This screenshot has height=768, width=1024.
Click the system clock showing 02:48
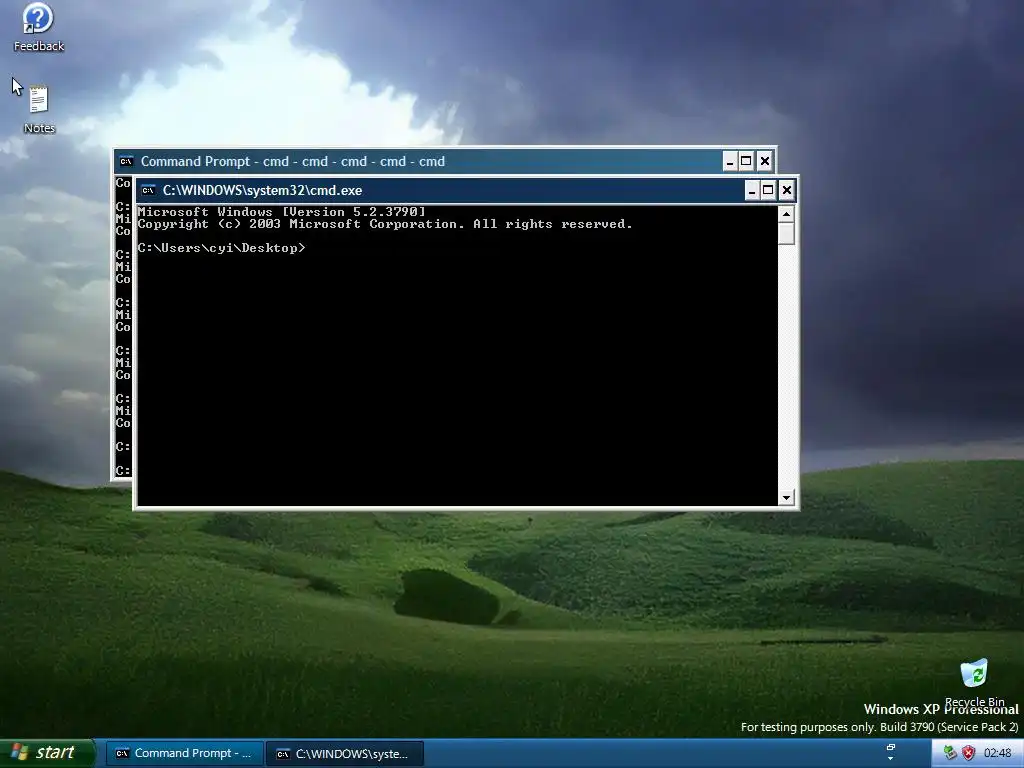(997, 753)
